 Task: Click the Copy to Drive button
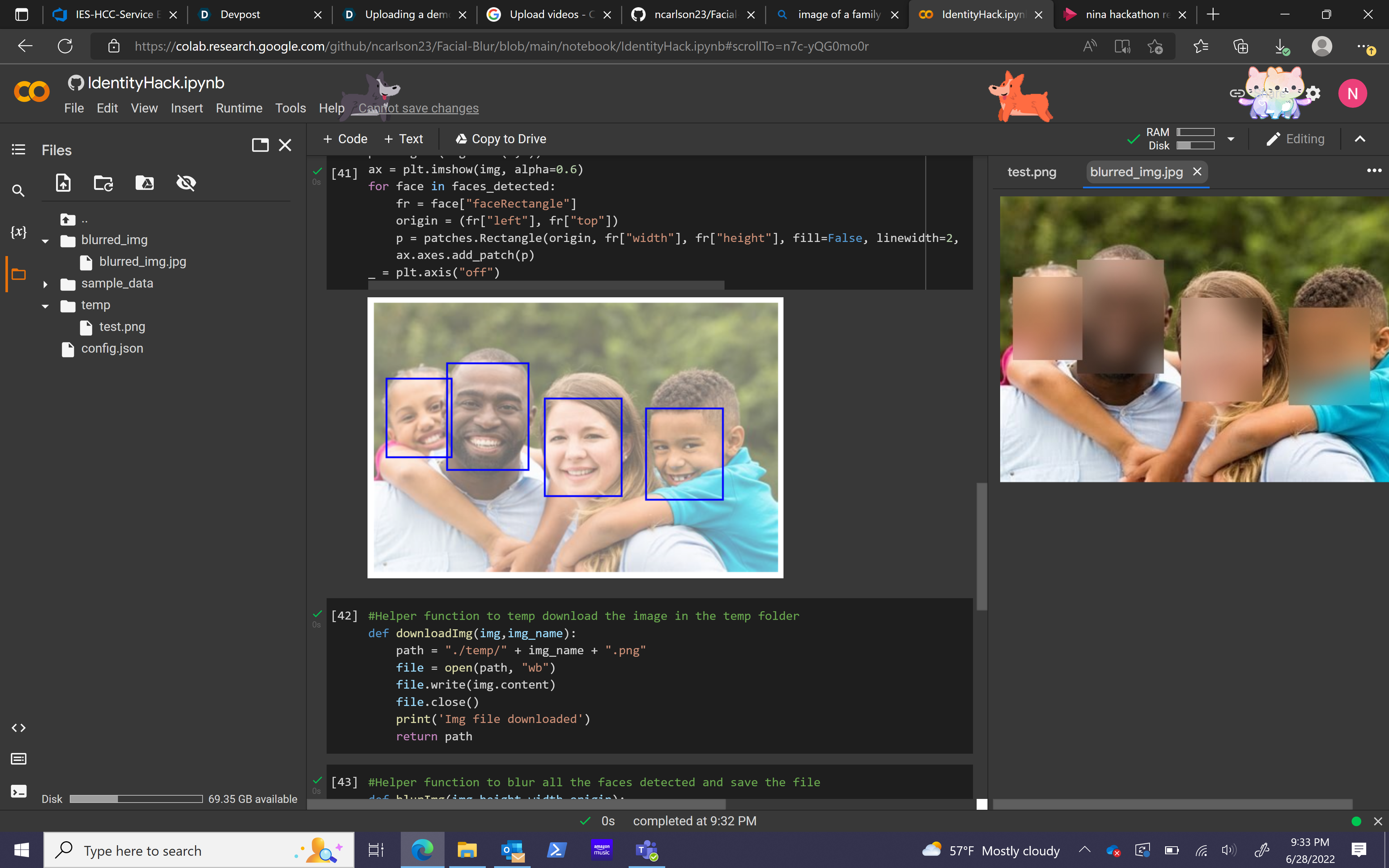tap(501, 139)
